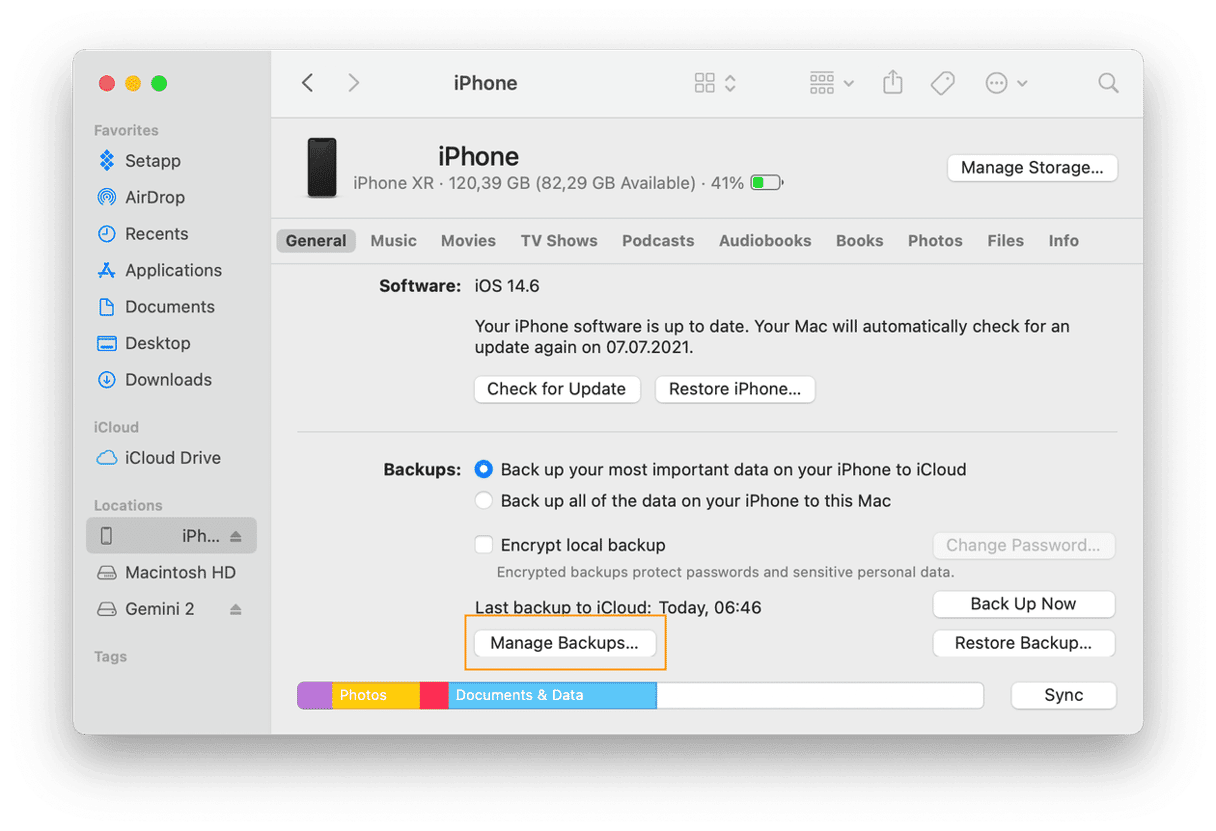This screenshot has height=831, width=1216.
Task: Open the More actions ellipsis menu
Action: tap(1005, 84)
